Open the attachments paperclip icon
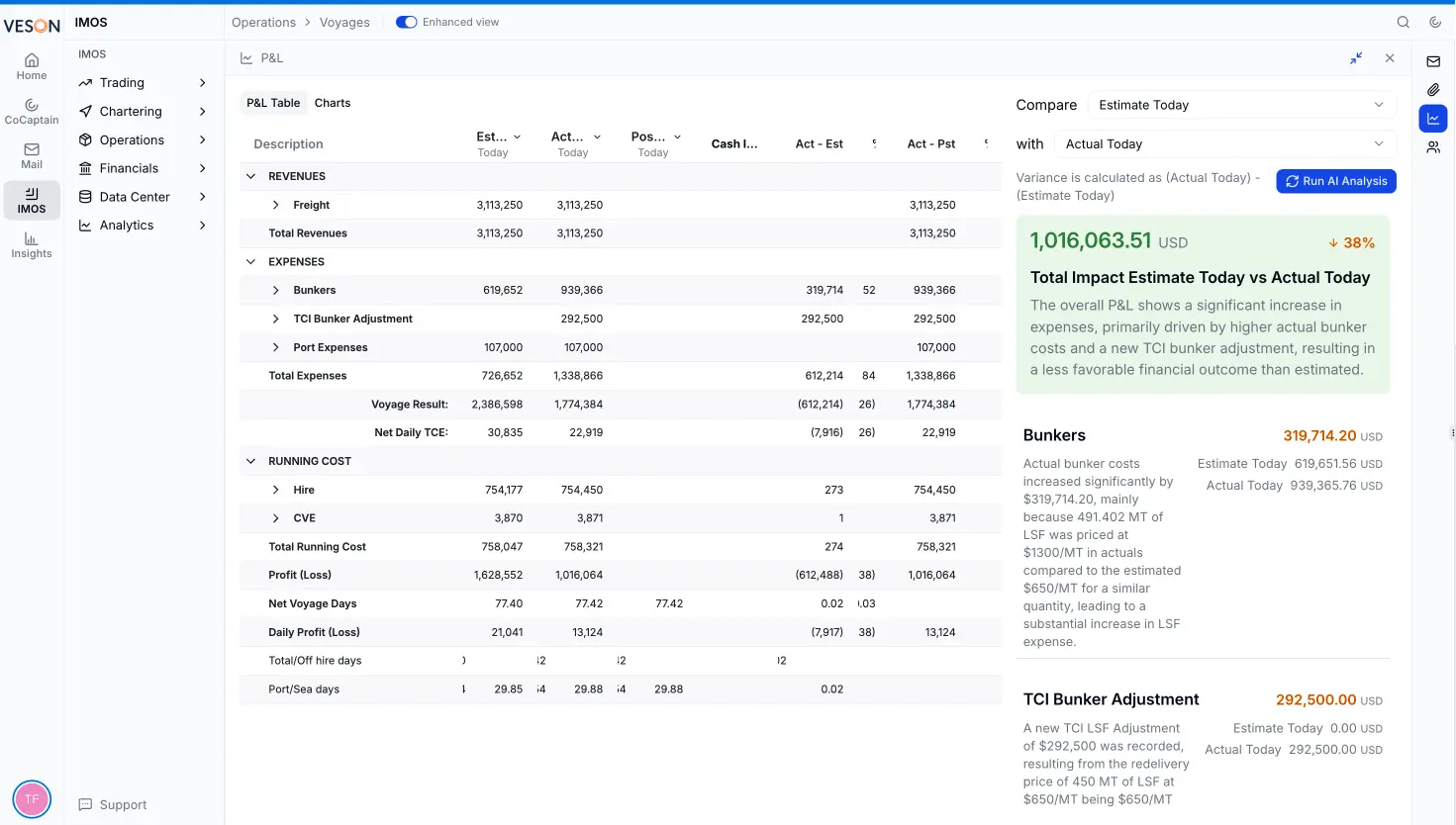The image size is (1456, 825). [1433, 90]
